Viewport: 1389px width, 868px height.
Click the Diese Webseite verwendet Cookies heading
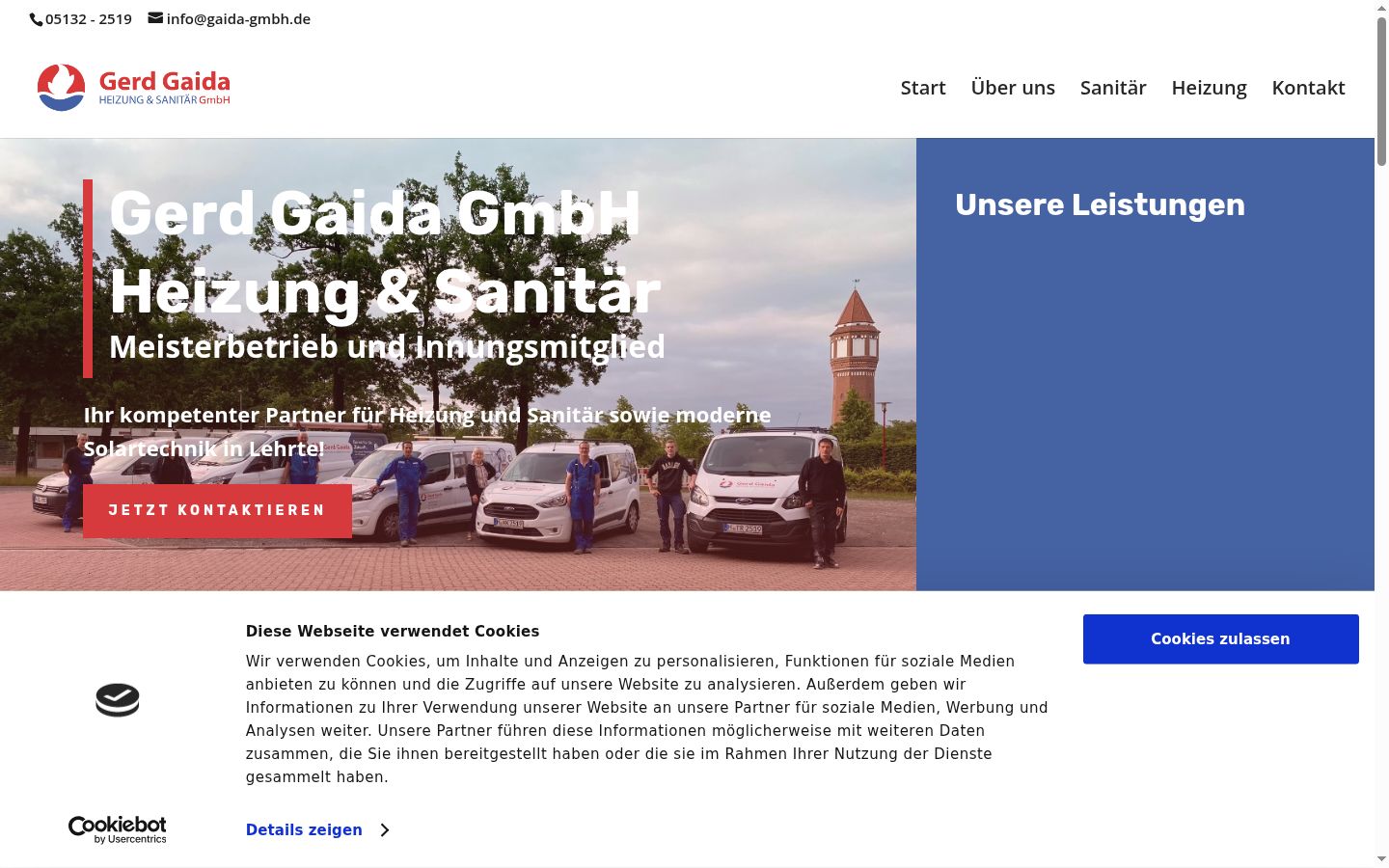pyautogui.click(x=393, y=631)
